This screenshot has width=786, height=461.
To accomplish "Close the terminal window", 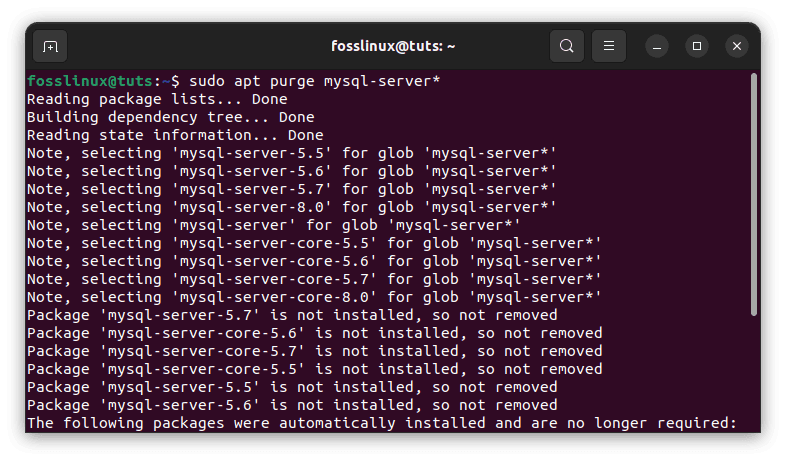I will pos(737,46).
